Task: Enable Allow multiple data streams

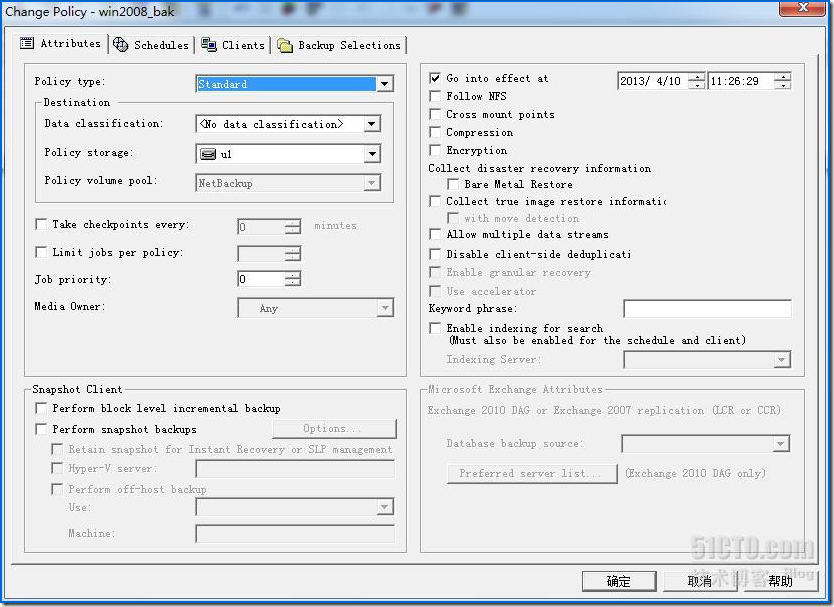Action: (x=435, y=234)
